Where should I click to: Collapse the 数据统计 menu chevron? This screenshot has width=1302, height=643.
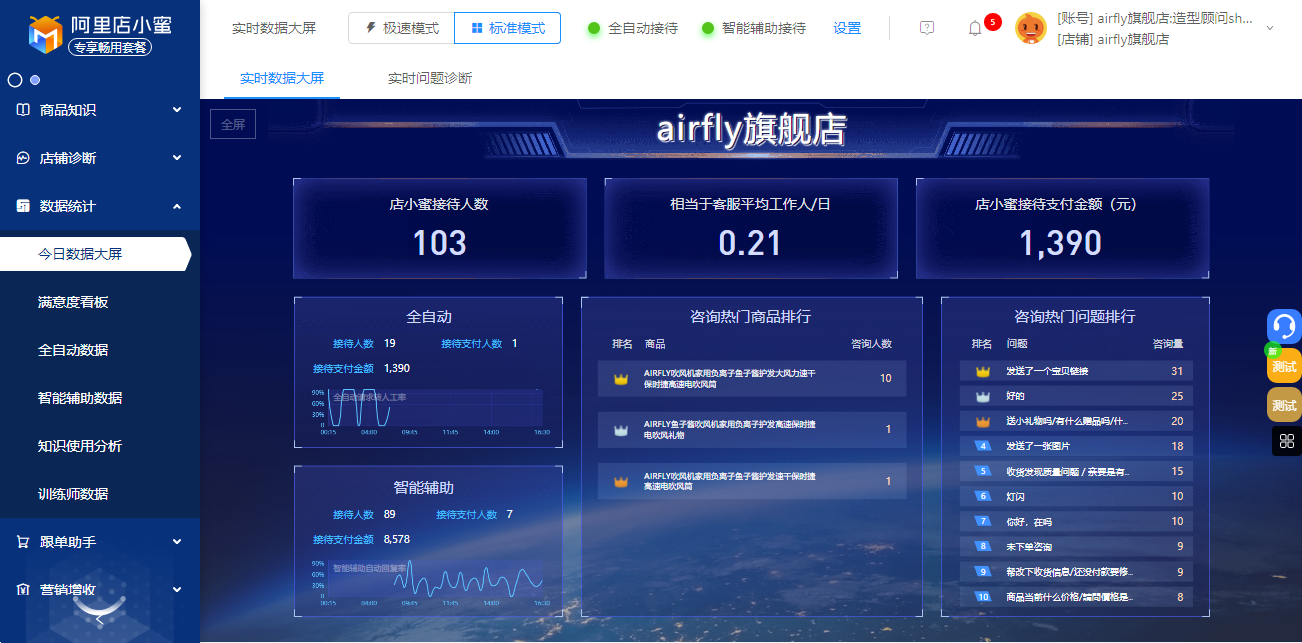coord(177,206)
